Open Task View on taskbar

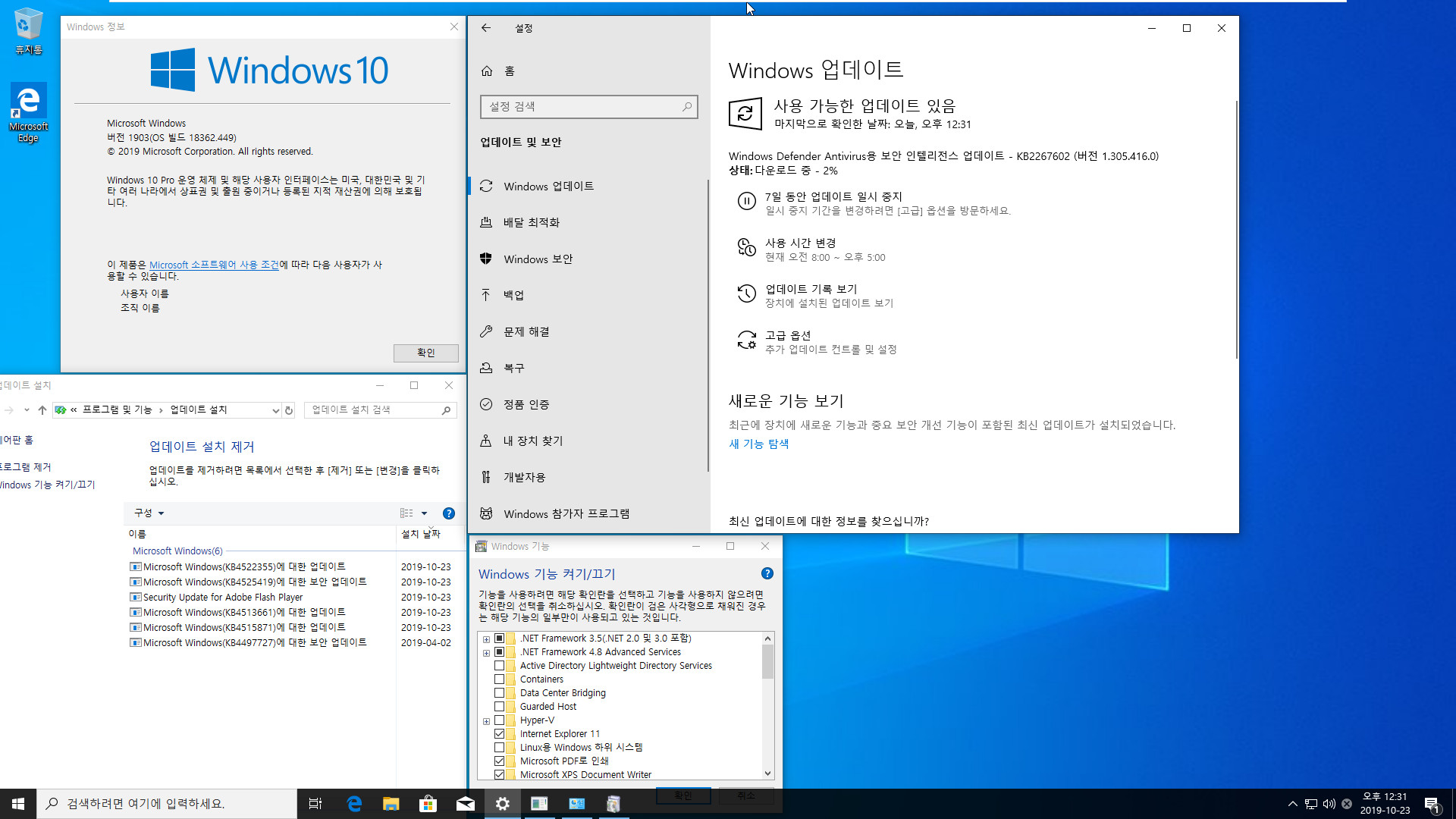pos(315,804)
